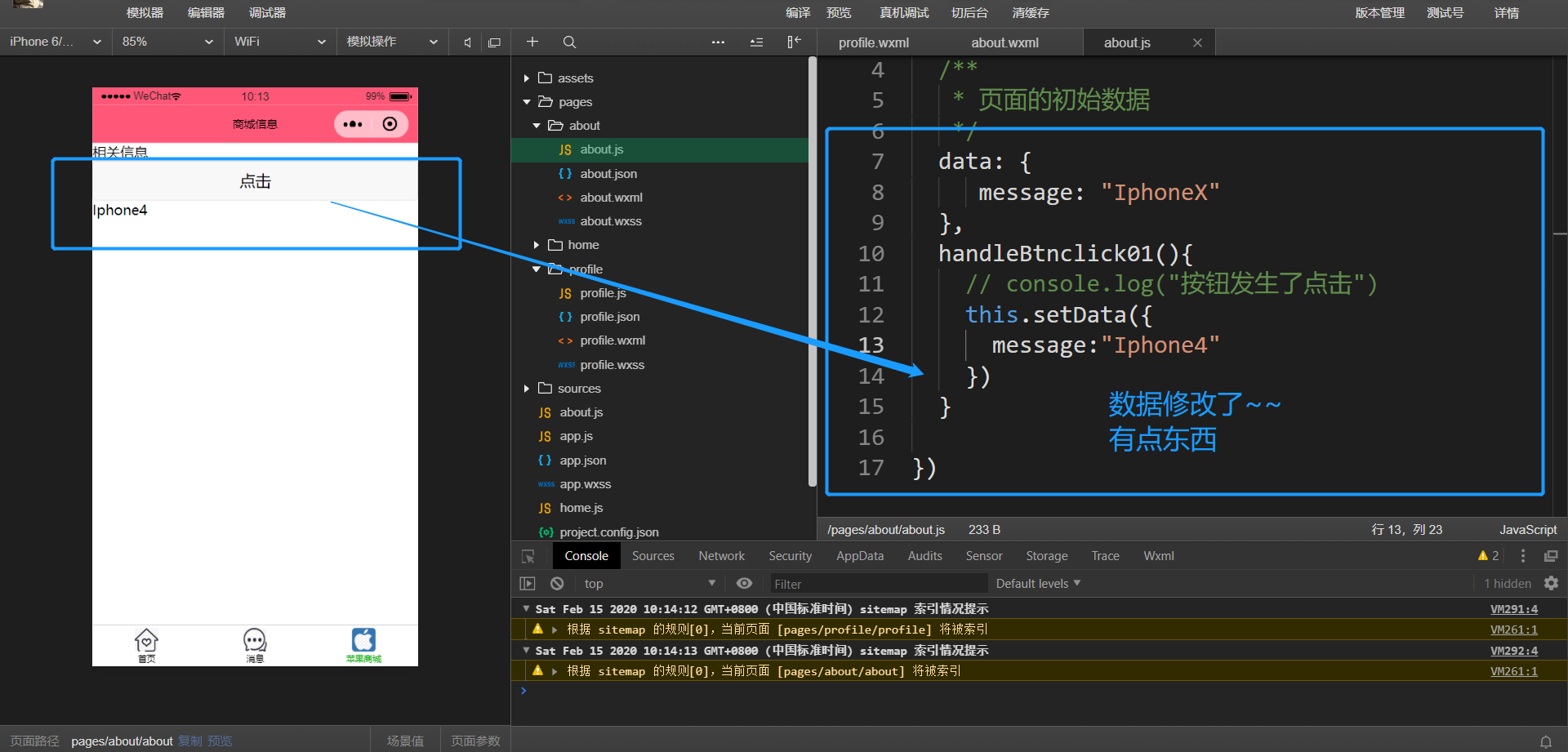
Task: Open file search magnifier icon
Action: (x=570, y=42)
